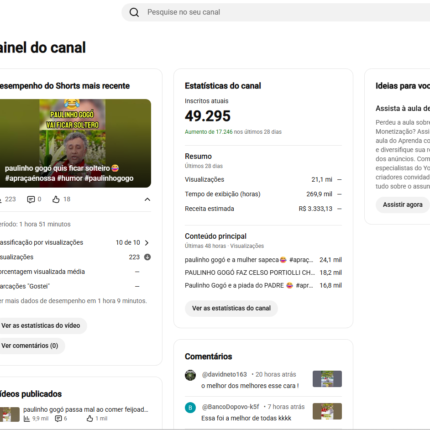Click the comment 'o melhor dos melhores esse cara !'
The width and height of the screenshot is (430, 430).
250,386
